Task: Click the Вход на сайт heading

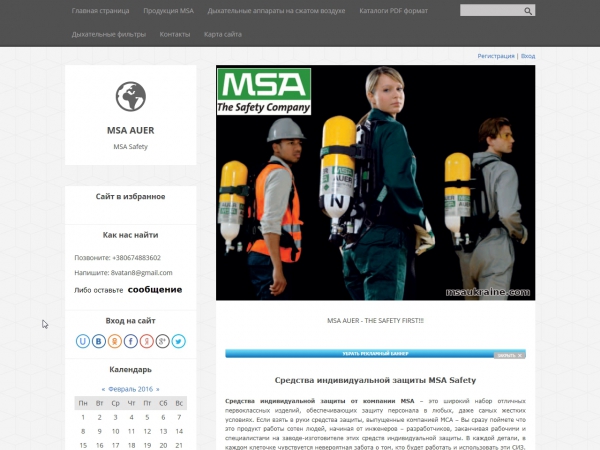Action: tap(130, 321)
